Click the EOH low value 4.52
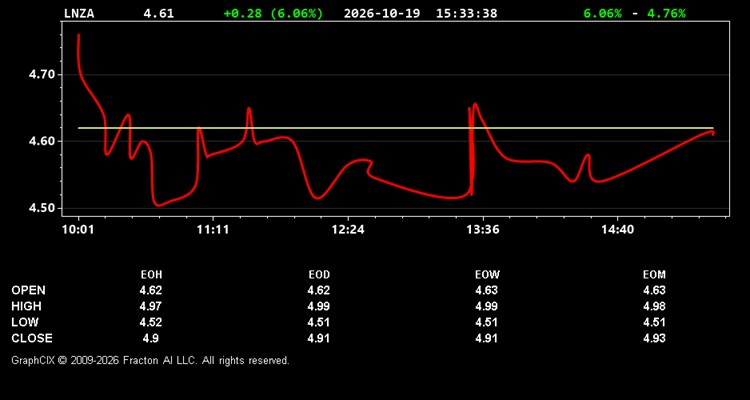750x400 pixels. coord(151,322)
